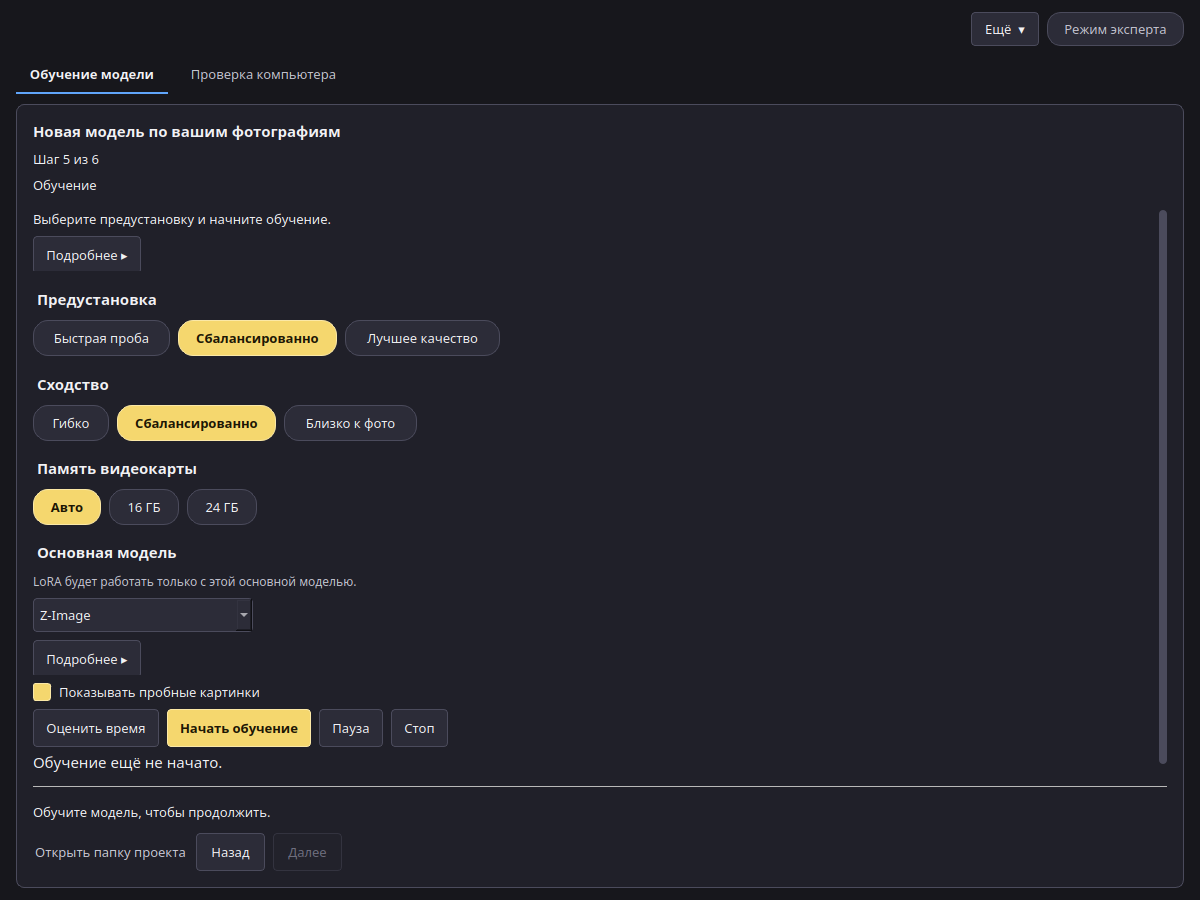
Task: Go back with the «Назад» button
Action: [x=230, y=853]
